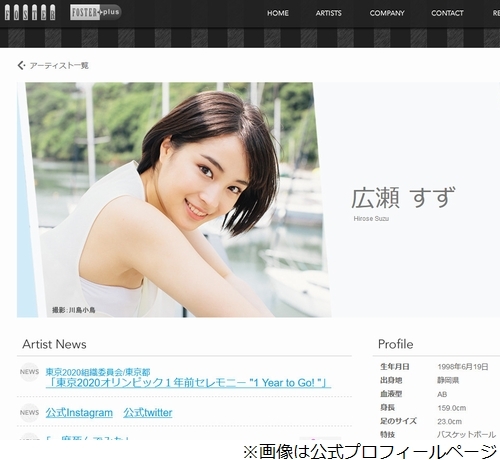500x460 pixels.
Task: Open the COMPANY menu item
Action: pos(387,13)
